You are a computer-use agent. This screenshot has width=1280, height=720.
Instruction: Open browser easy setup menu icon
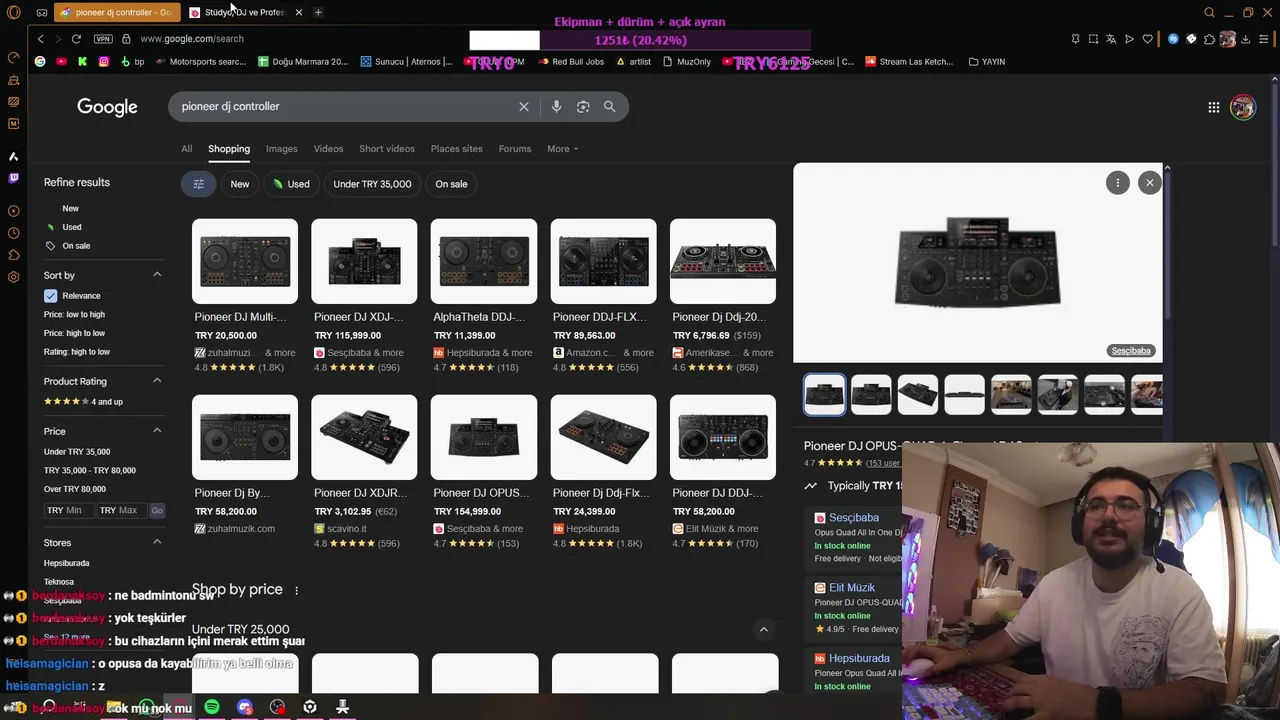1265,39
